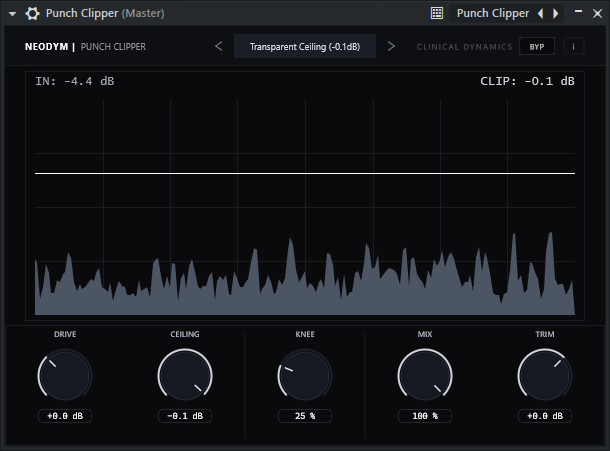Go to next preset with right triangle
Image resolution: width=610 pixels, height=451 pixels.
[556, 14]
